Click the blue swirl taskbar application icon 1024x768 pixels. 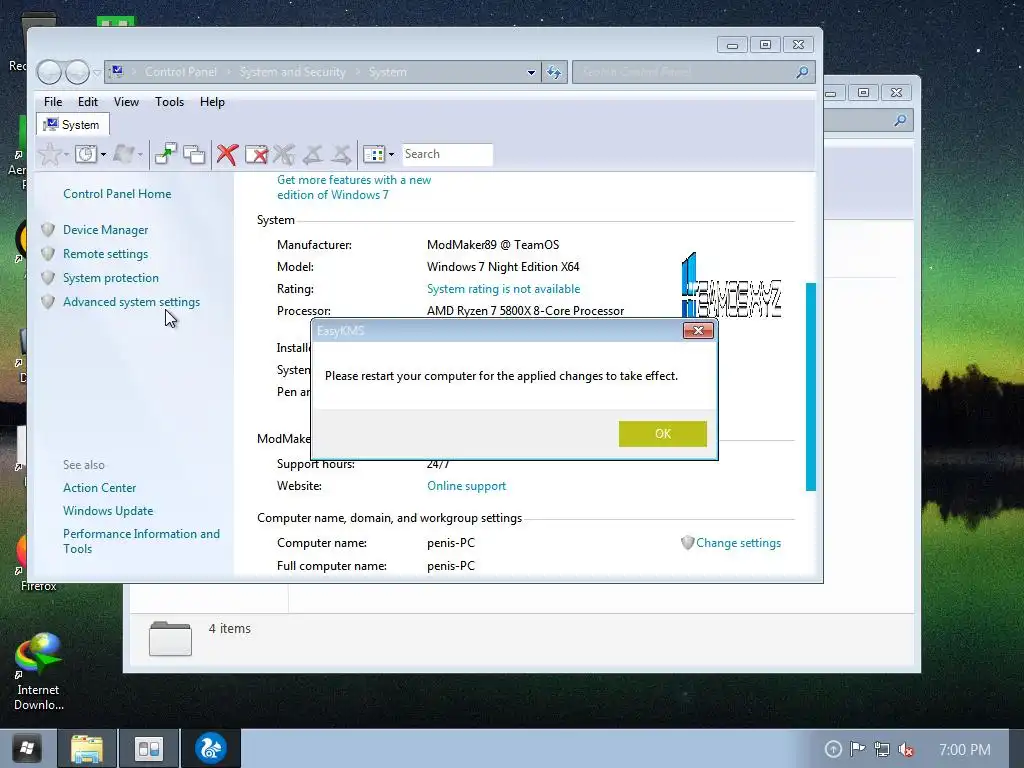click(x=210, y=748)
